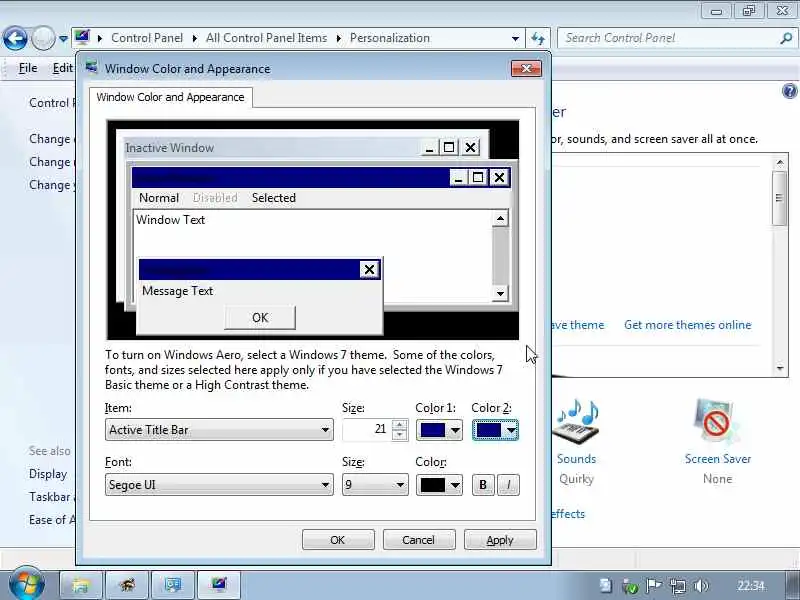
Task: Click the dialog title bar icon
Action: [91, 67]
